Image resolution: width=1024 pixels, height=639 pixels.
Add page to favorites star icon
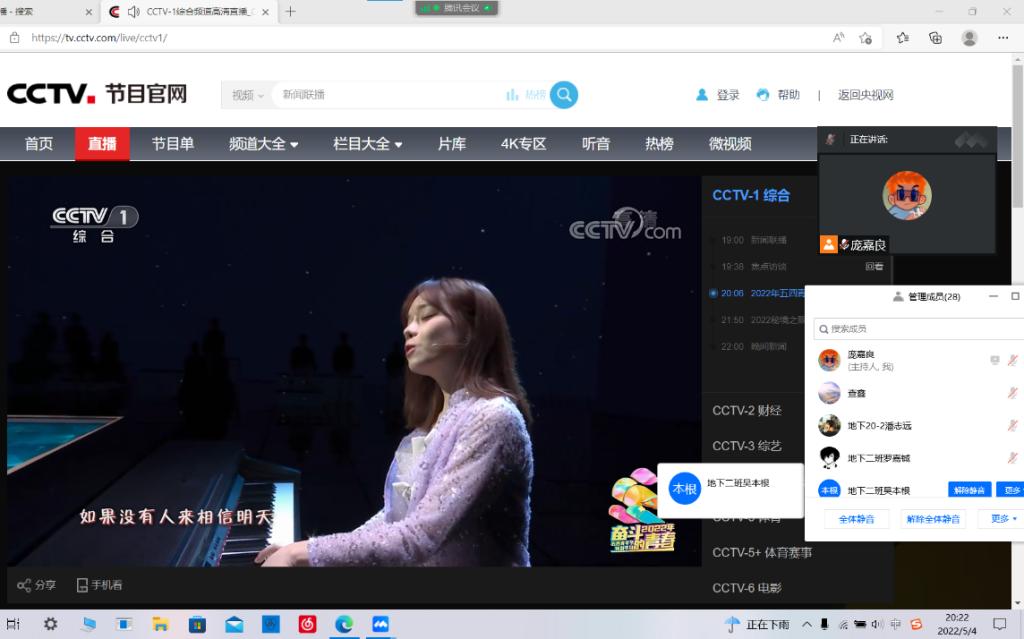coord(866,38)
